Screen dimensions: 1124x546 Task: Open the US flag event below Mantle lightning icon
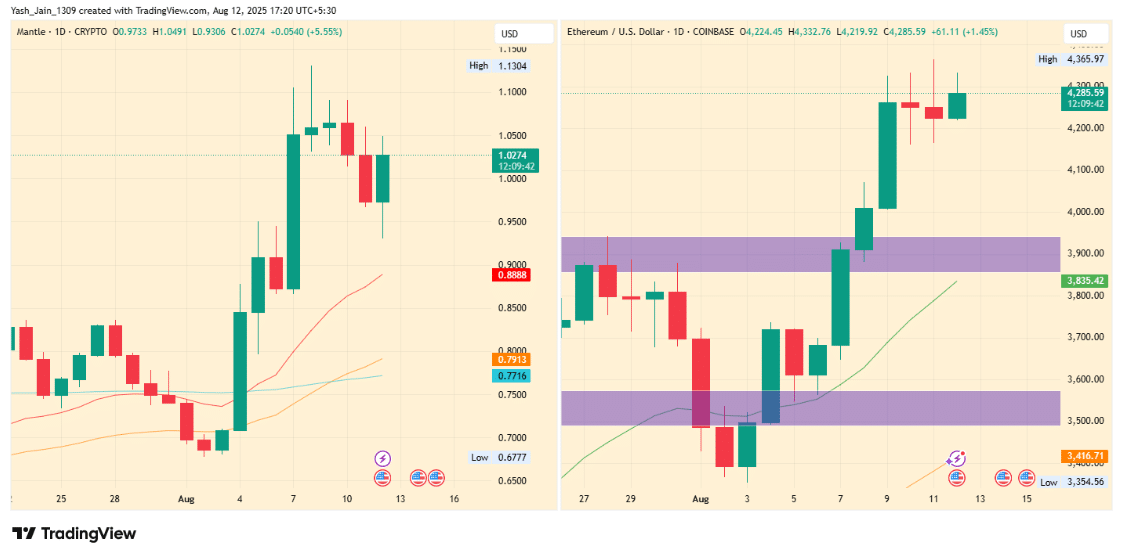coord(384,477)
